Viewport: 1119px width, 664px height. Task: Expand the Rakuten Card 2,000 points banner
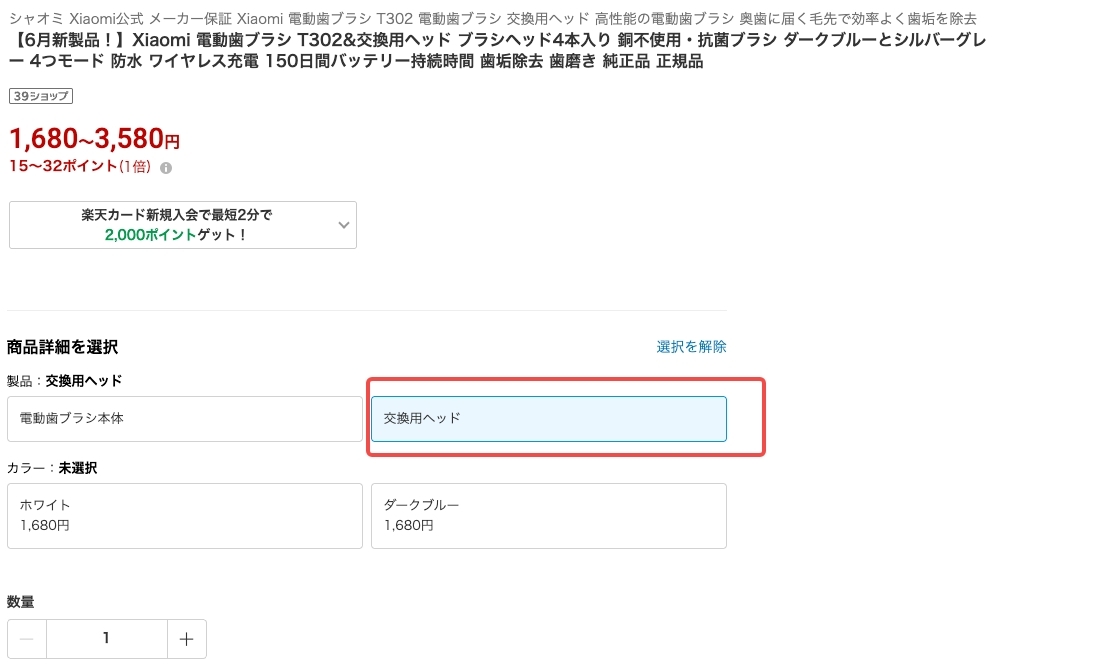click(x=183, y=225)
